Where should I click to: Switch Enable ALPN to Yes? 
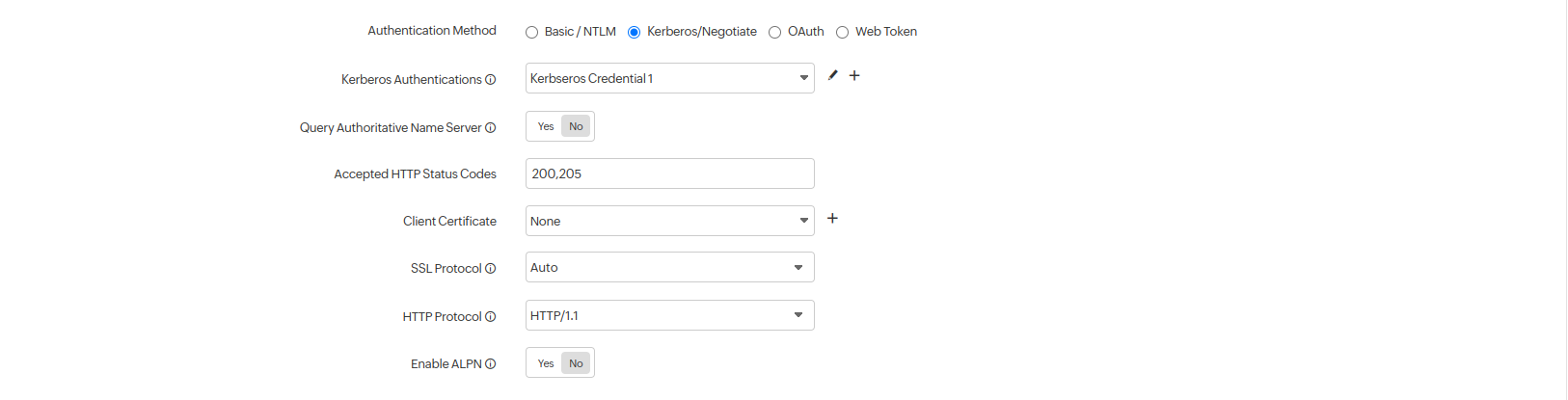tap(546, 363)
